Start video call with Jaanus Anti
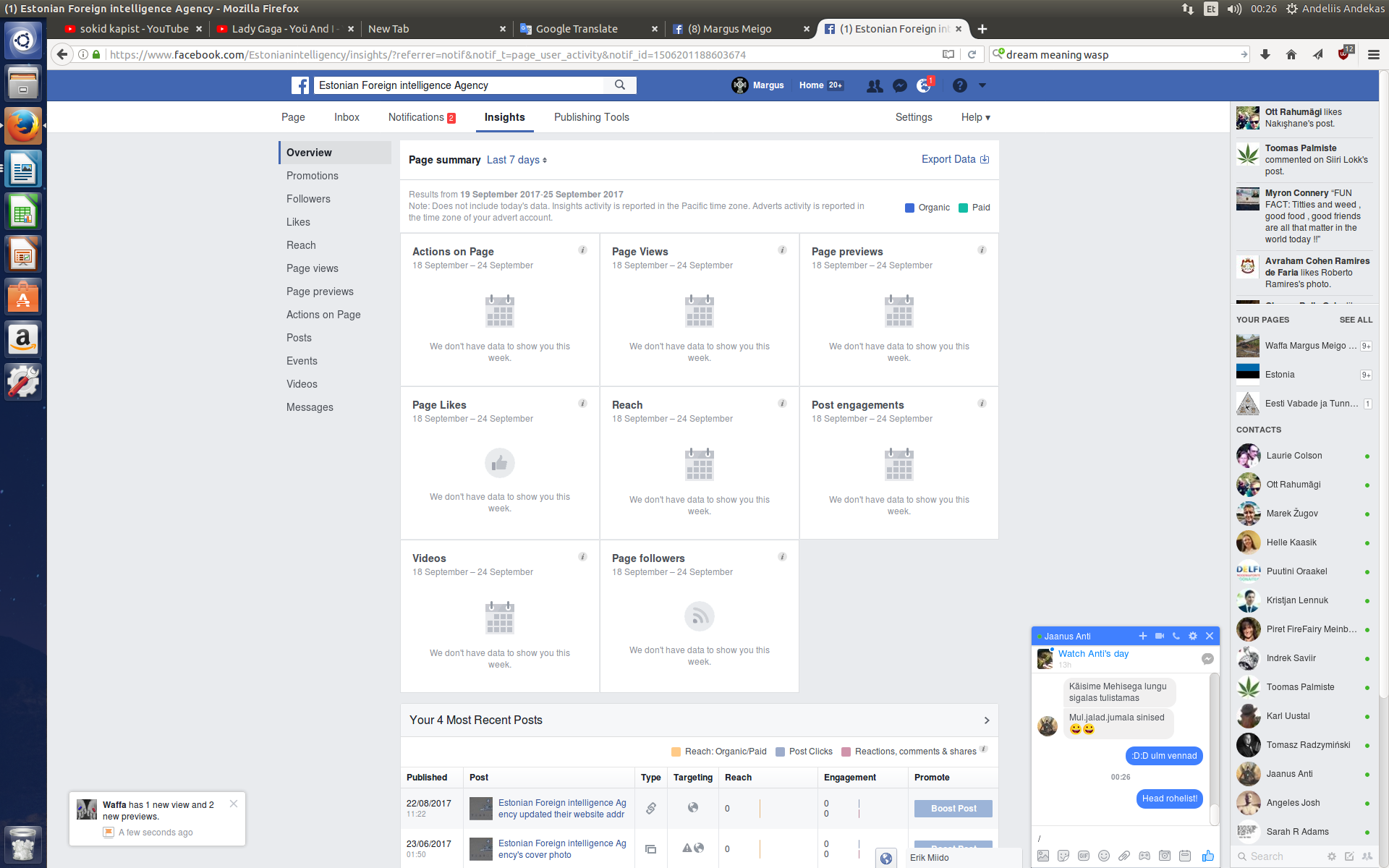Screen dimensions: 1389x868 [x=1159, y=636]
